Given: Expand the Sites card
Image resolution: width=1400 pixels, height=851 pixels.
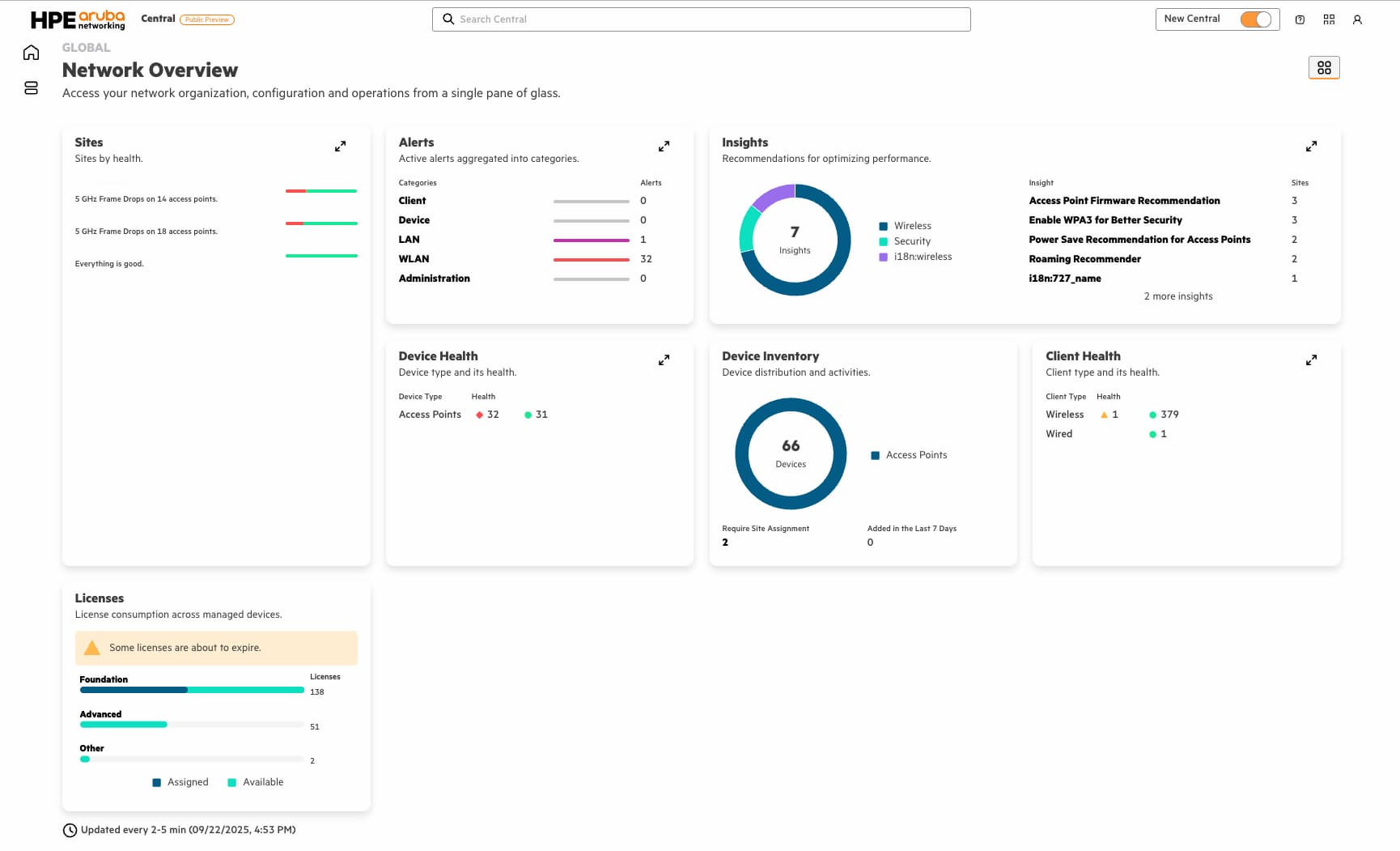Looking at the screenshot, I should [x=340, y=147].
